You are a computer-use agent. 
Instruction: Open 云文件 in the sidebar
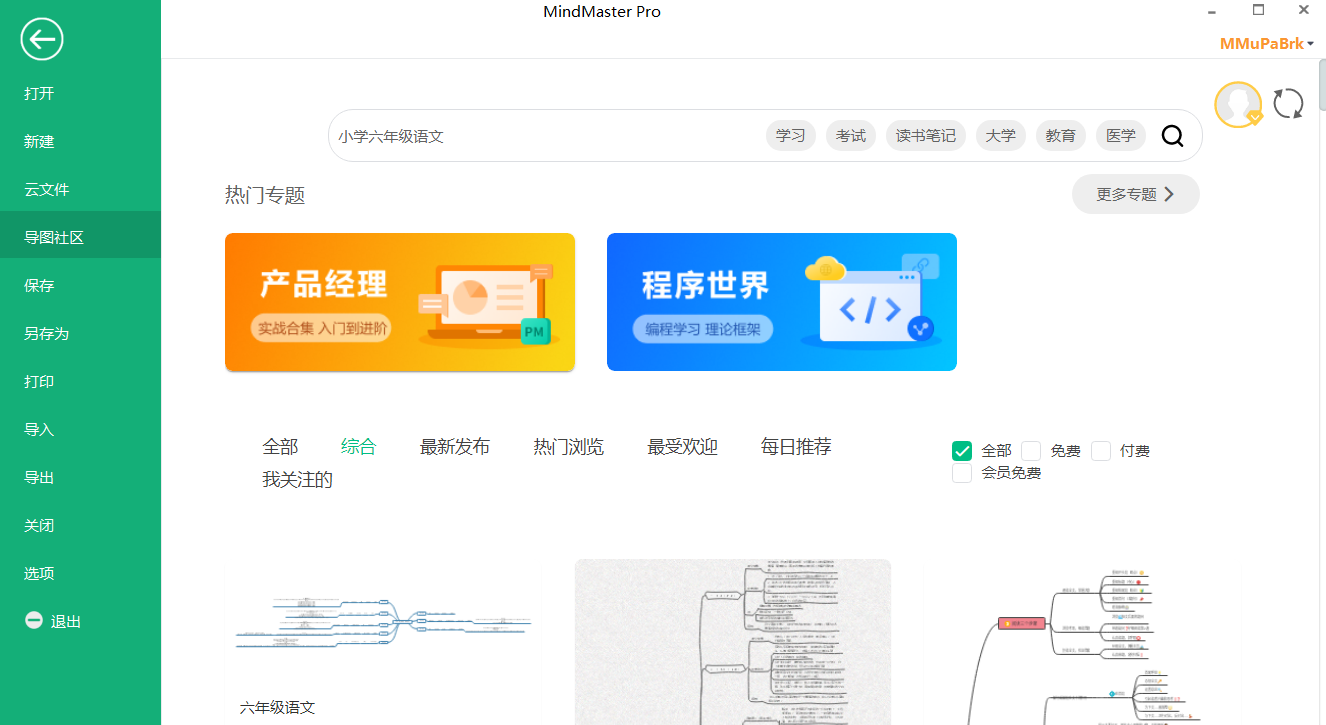(80, 189)
